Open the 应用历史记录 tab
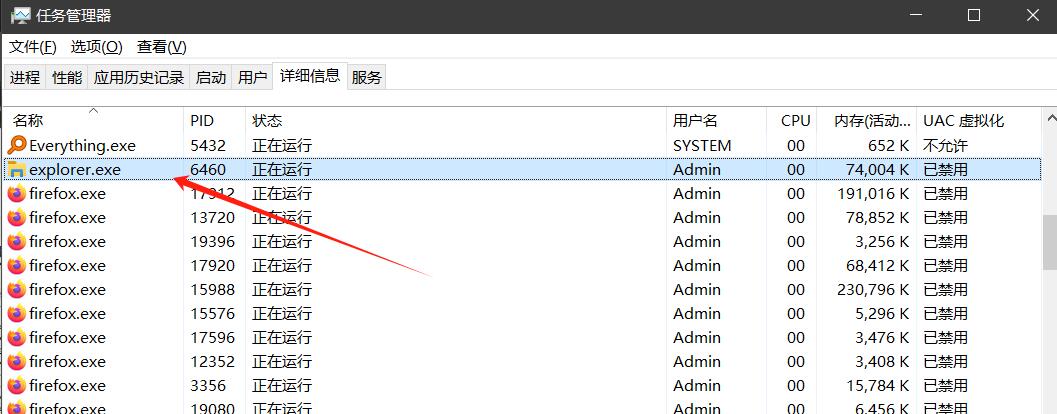This screenshot has width=1057, height=414. point(139,78)
